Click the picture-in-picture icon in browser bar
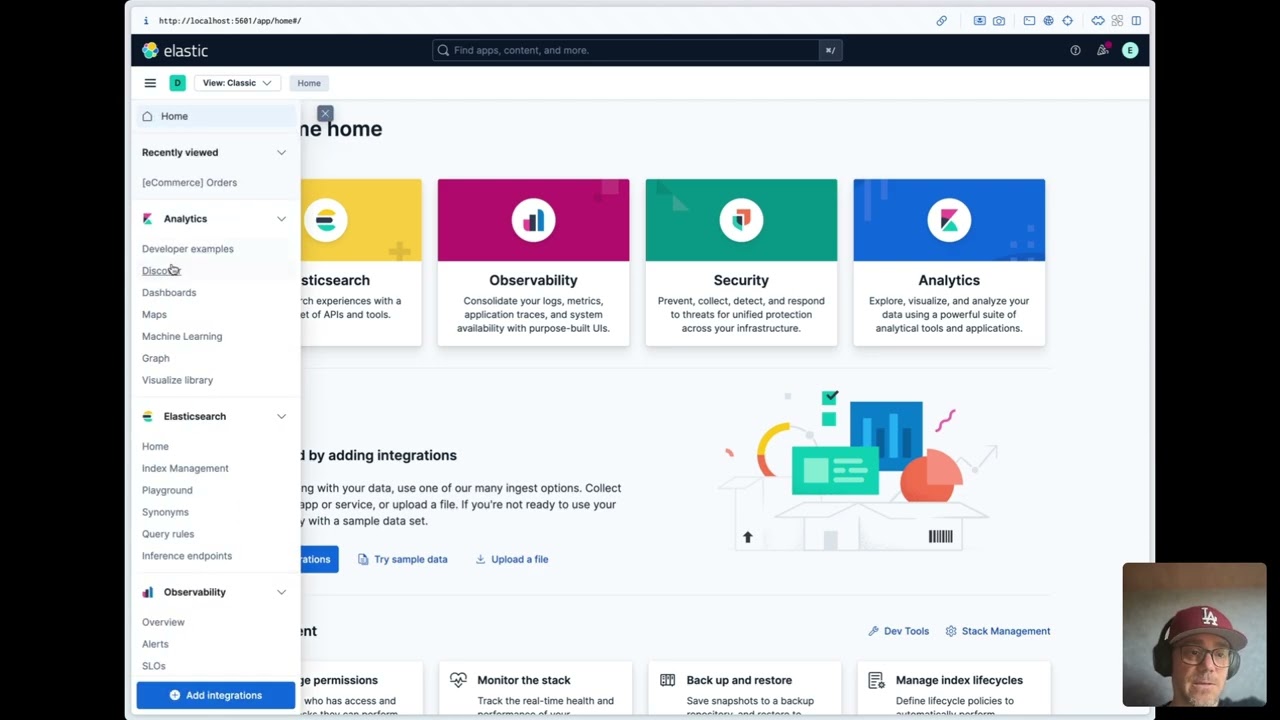Screen dimensions: 1280x720 [979, 20]
